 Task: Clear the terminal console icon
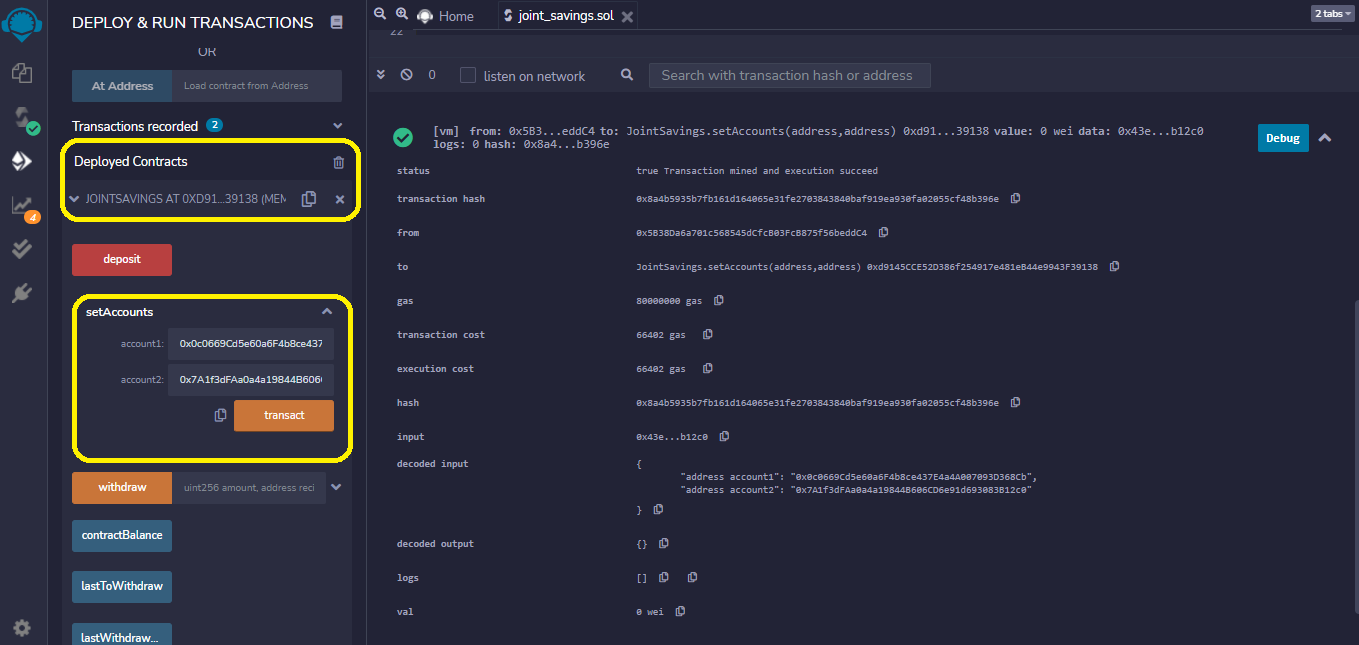click(x=406, y=75)
